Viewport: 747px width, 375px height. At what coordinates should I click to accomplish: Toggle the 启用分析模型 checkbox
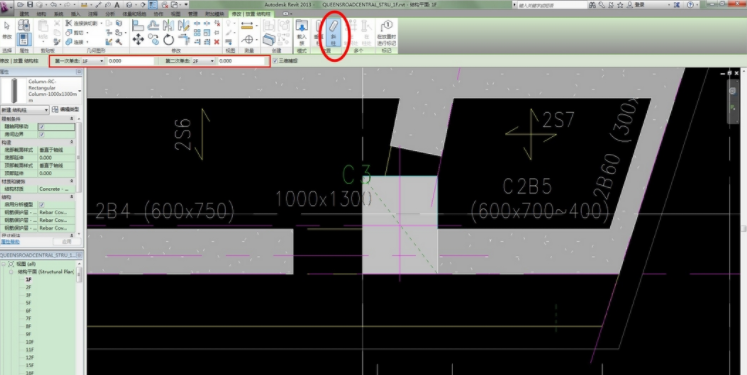[42, 204]
